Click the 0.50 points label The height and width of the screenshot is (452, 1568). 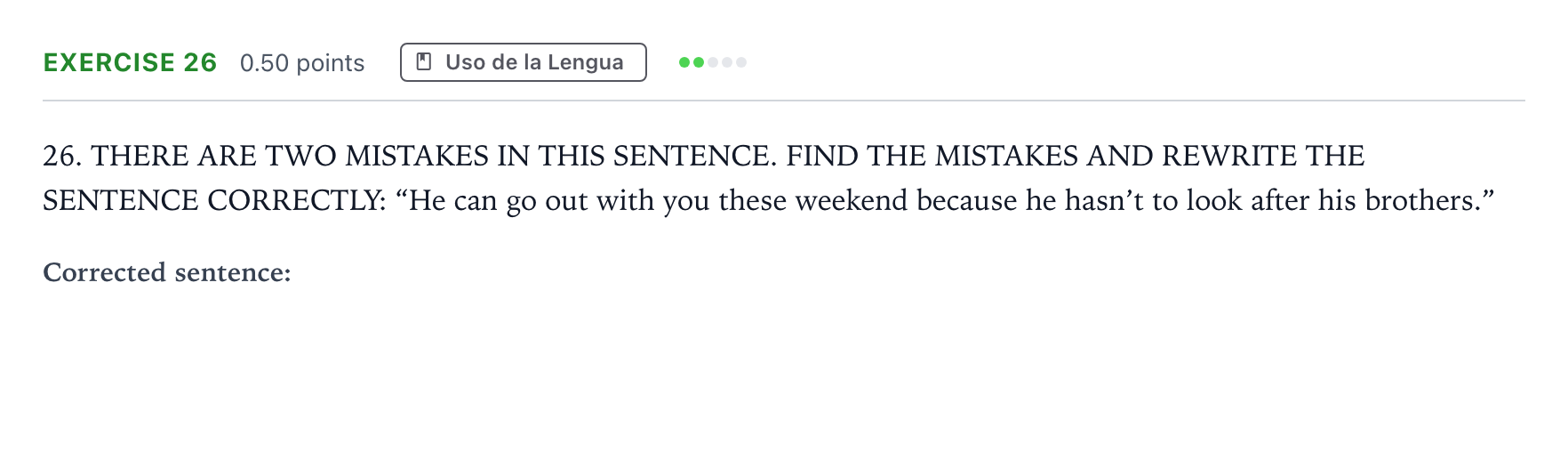coord(302,63)
